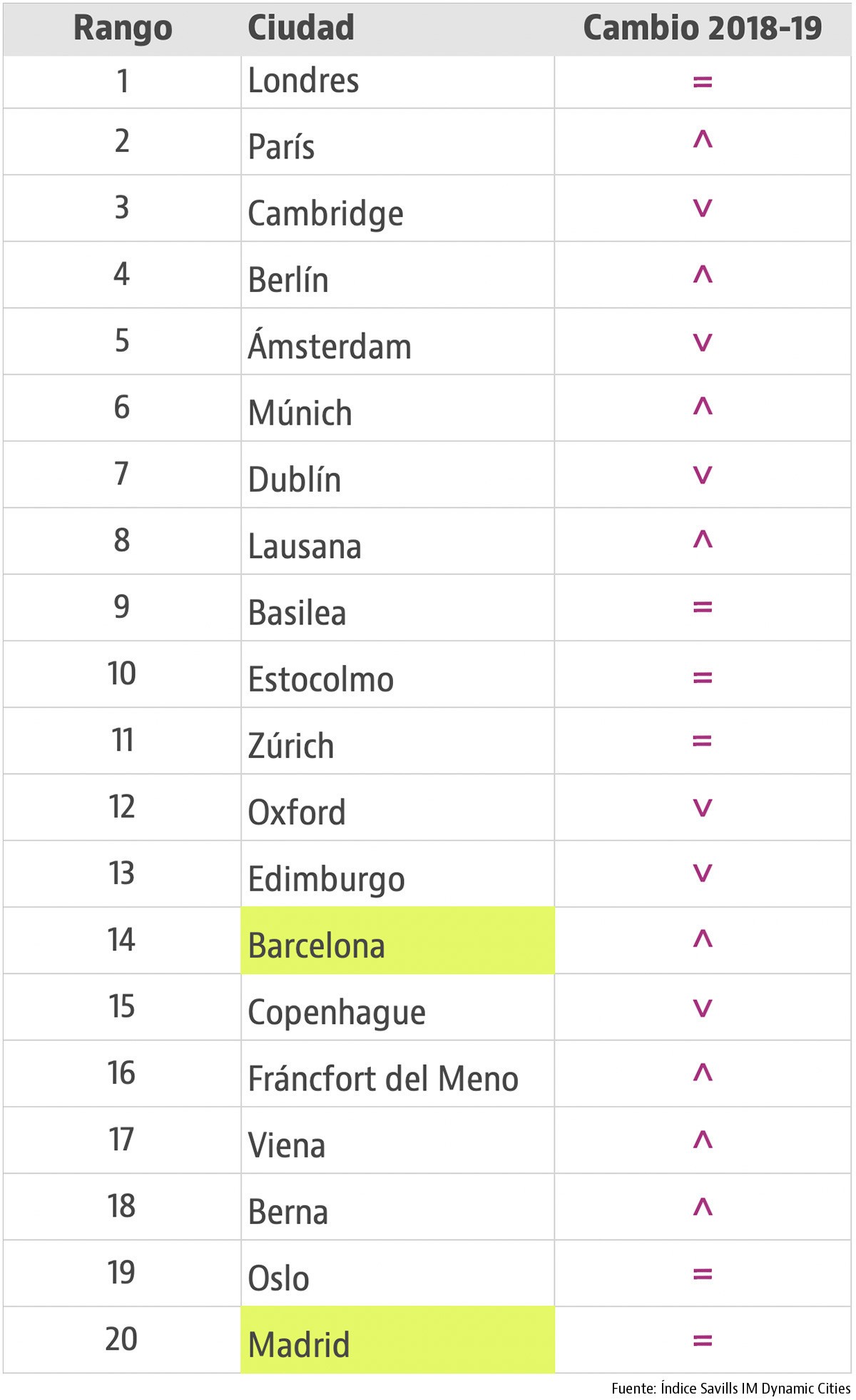Select the Ciudad column header

click(x=301, y=29)
